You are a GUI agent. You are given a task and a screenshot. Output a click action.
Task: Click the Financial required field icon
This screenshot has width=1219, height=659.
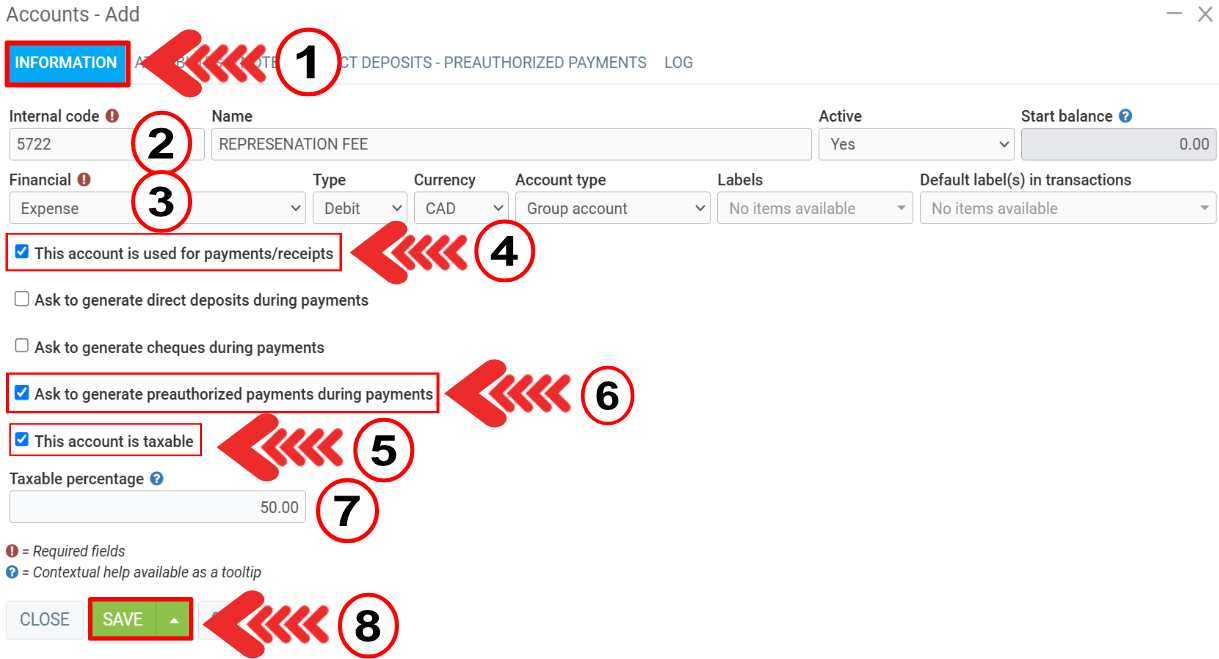tap(84, 180)
